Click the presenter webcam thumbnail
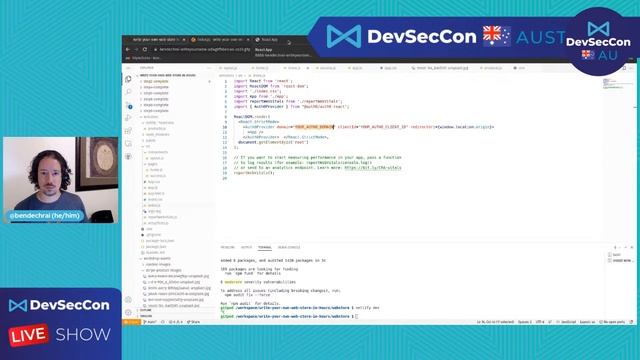 tap(60, 180)
